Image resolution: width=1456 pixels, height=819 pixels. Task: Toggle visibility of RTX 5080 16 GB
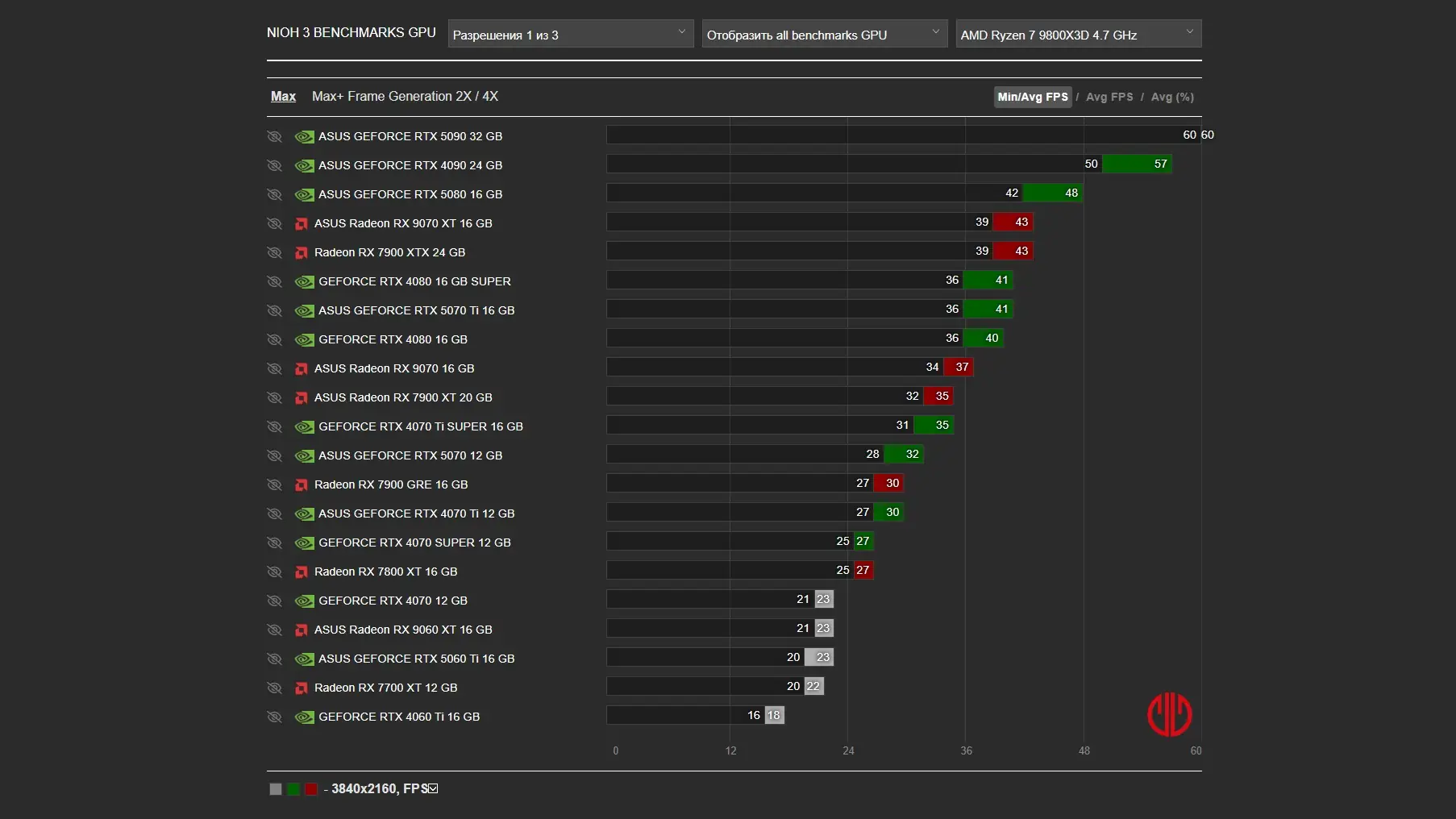[275, 195]
